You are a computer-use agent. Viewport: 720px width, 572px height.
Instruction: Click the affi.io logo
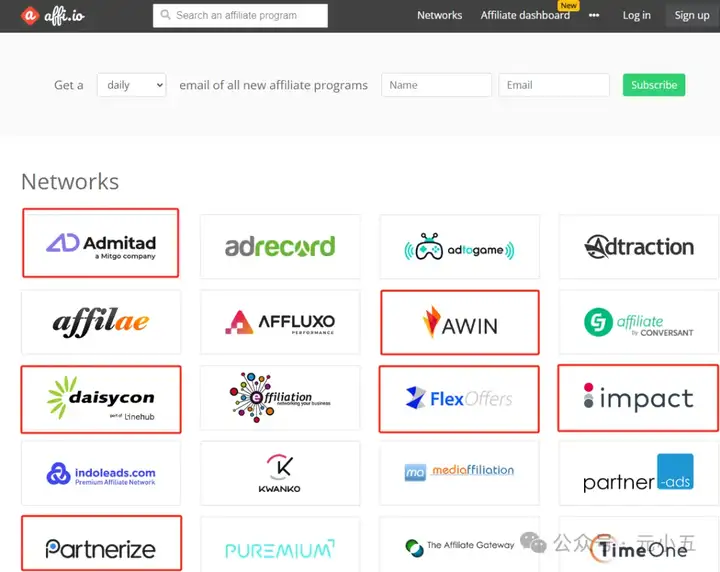(x=52, y=16)
